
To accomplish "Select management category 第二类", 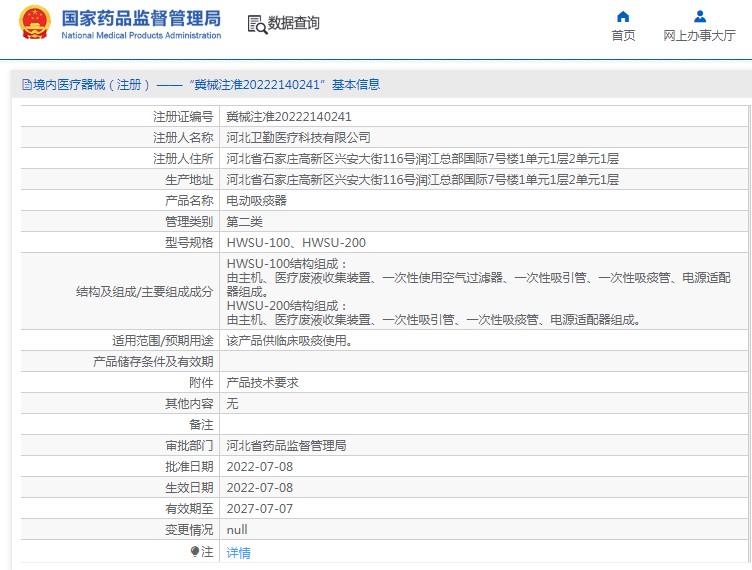I will [x=245, y=222].
